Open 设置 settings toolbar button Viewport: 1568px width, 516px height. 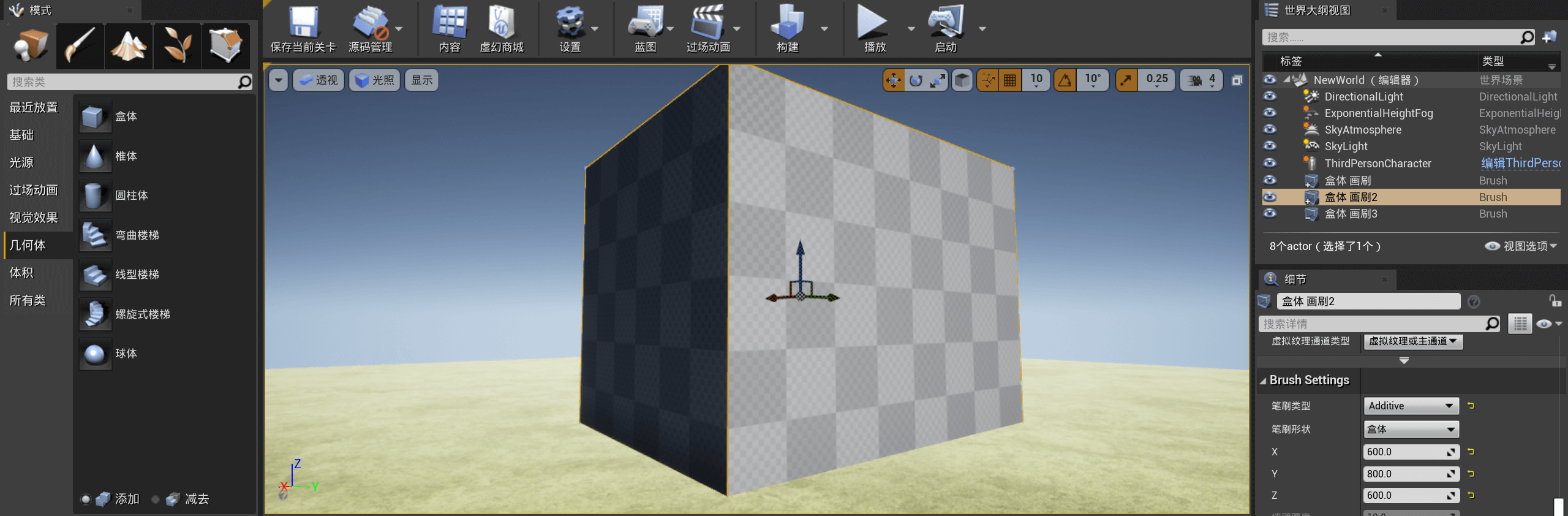[570, 28]
